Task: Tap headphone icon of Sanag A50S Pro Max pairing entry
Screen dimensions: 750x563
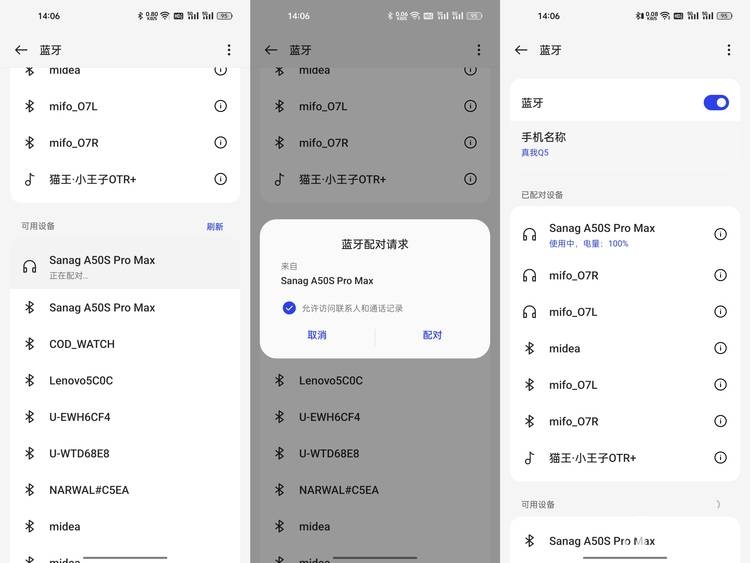Action: coord(30,266)
